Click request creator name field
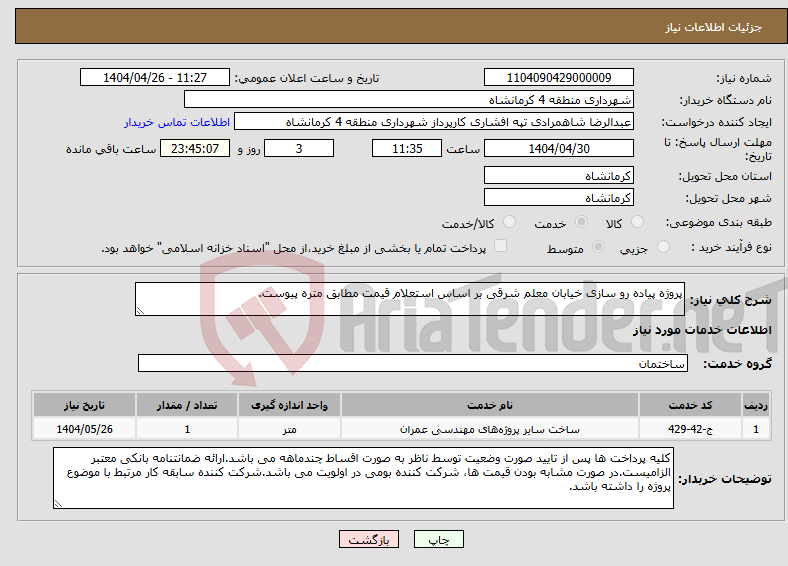Image resolution: width=788 pixels, height=566 pixels. [x=434, y=122]
